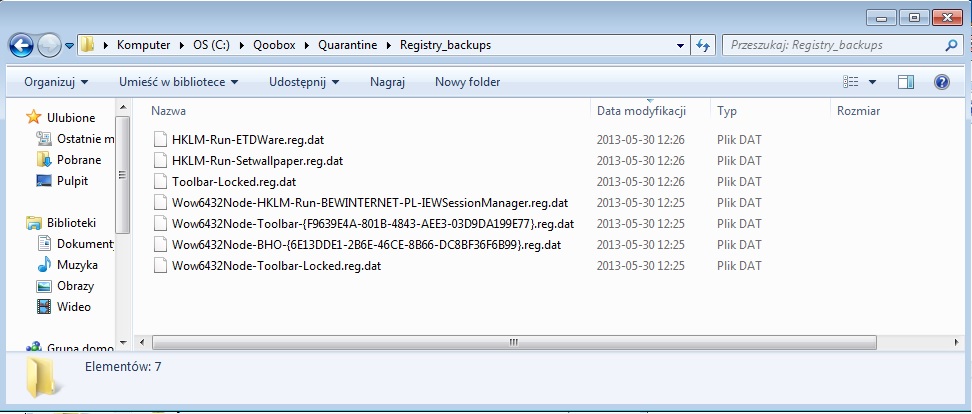Open Dokumenty library in sidebar

[x=86, y=244]
